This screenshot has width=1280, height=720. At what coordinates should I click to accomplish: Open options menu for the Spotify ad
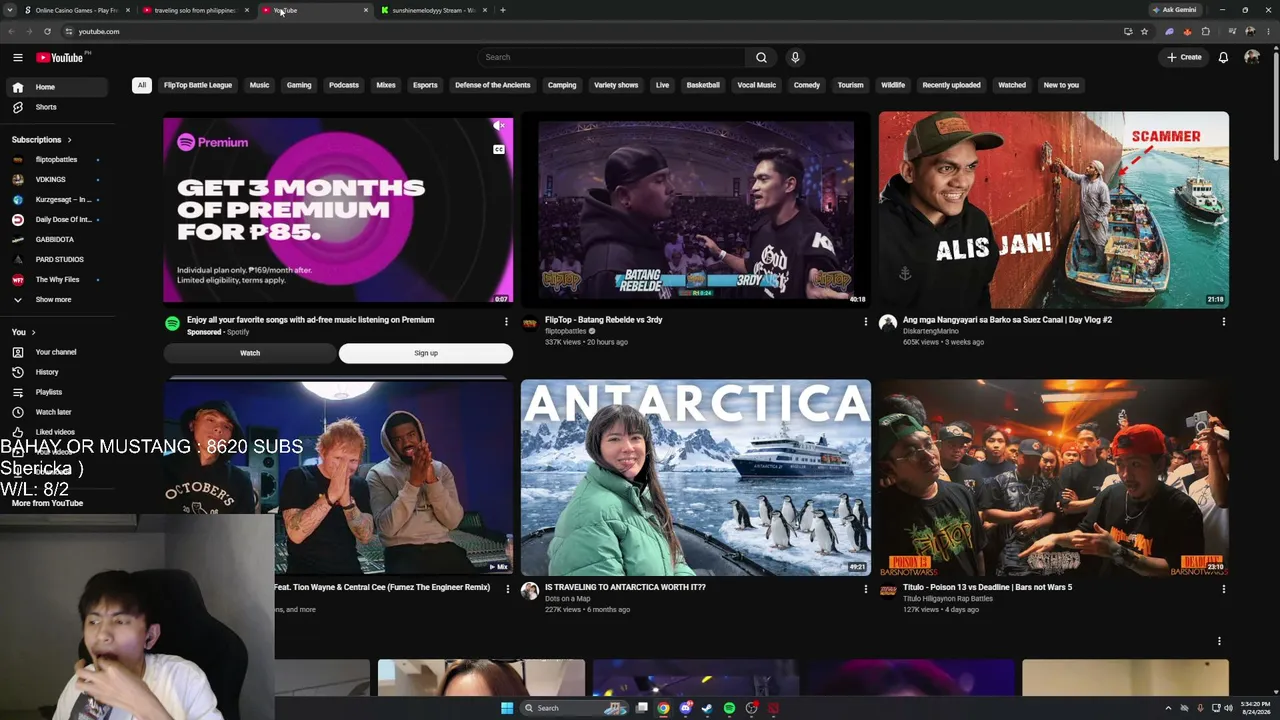click(506, 322)
